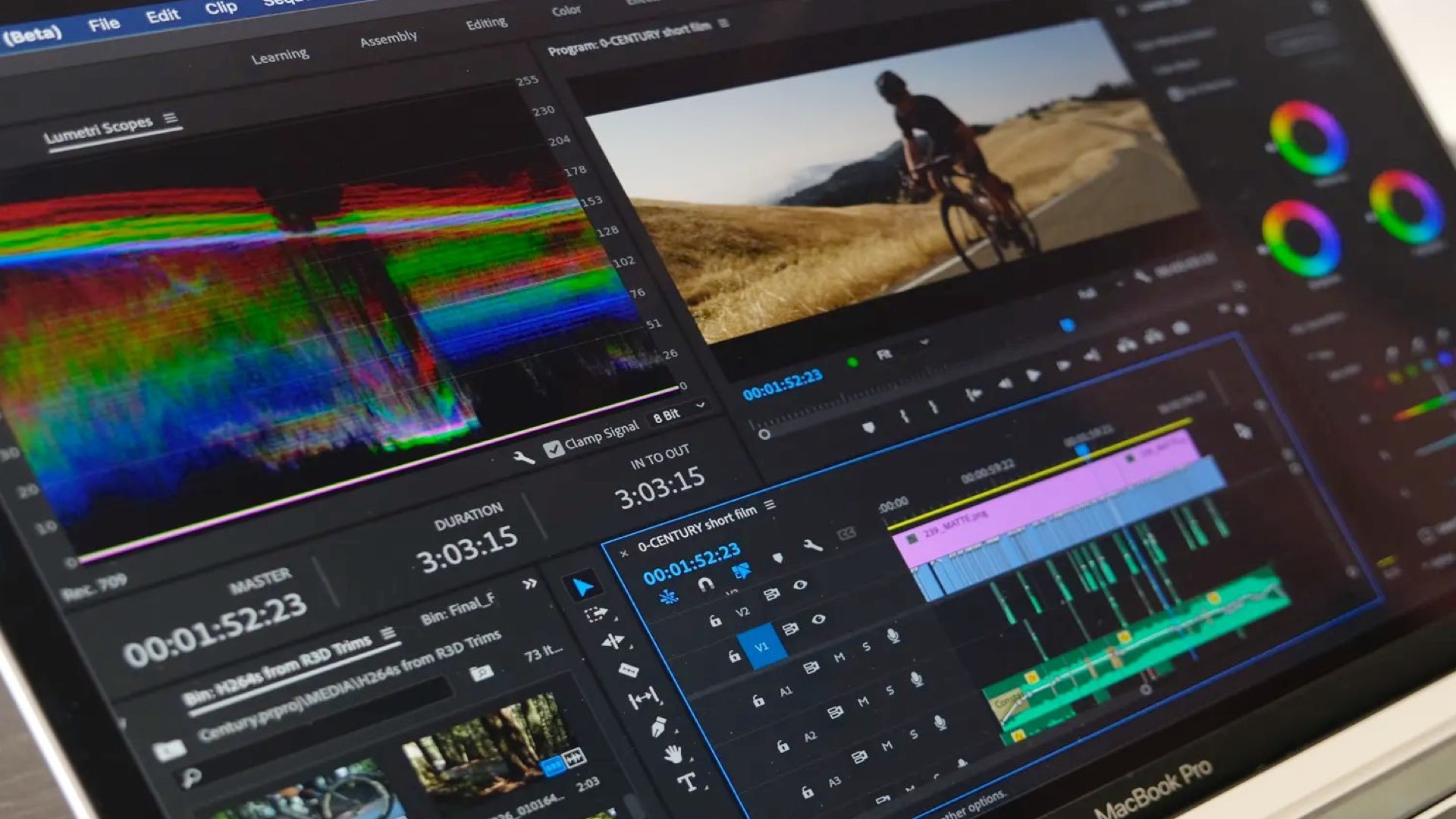This screenshot has width=1456, height=819.
Task: Show hidden panel tabs via double chevron
Action: coord(530,583)
